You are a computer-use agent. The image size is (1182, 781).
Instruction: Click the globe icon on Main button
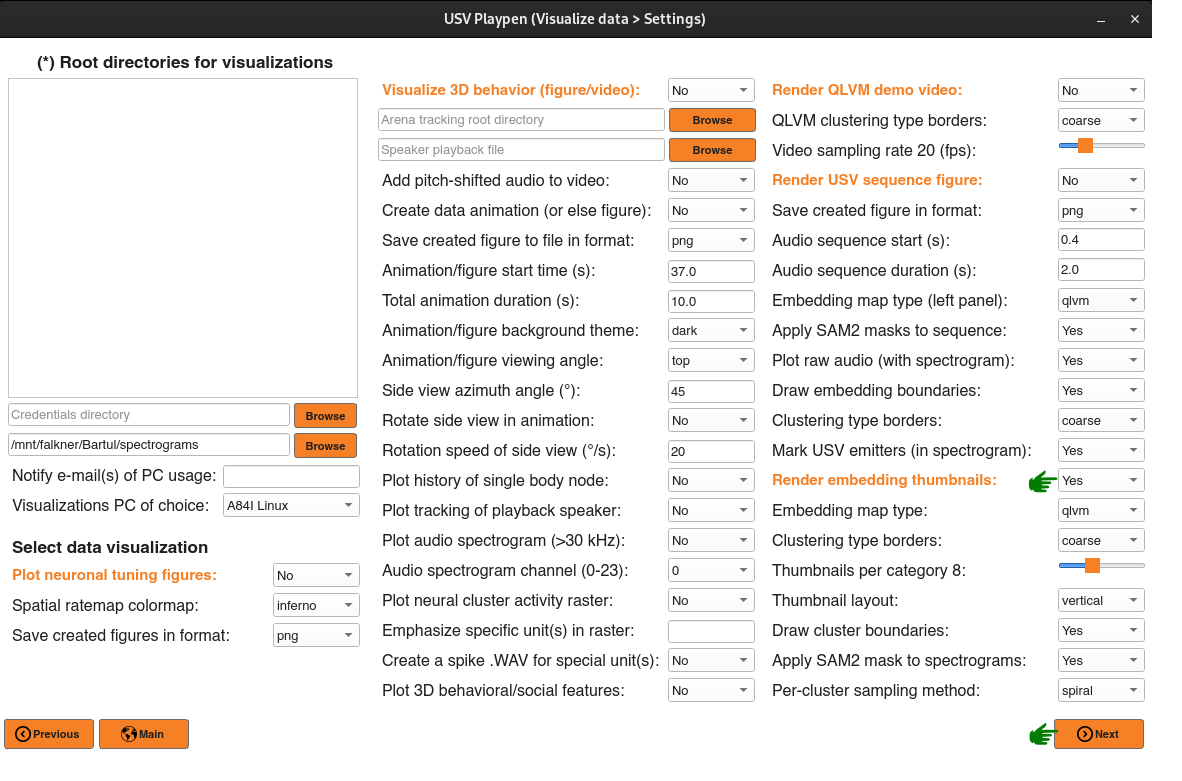(x=129, y=734)
